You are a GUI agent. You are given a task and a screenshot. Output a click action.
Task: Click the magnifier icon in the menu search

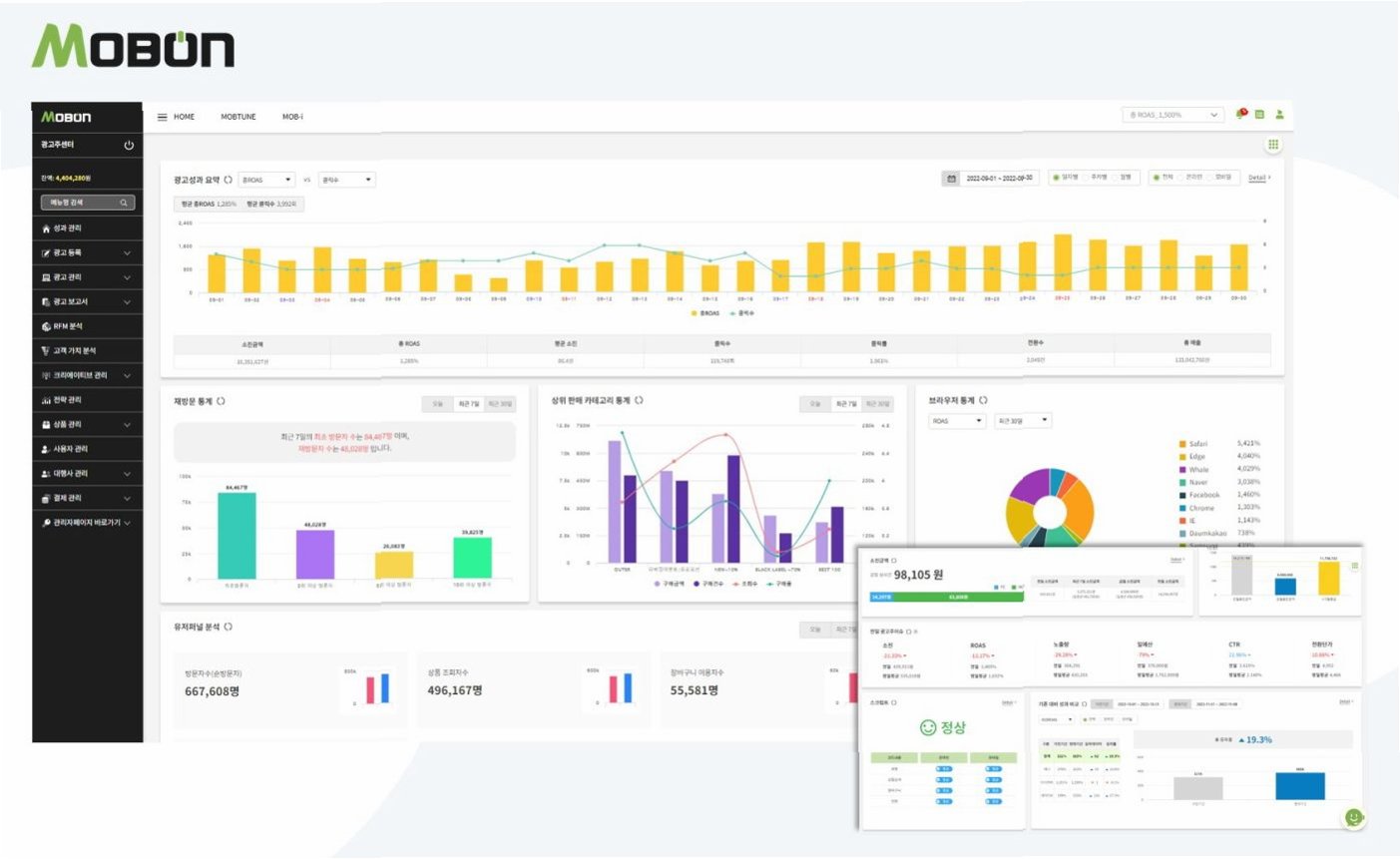tap(124, 203)
